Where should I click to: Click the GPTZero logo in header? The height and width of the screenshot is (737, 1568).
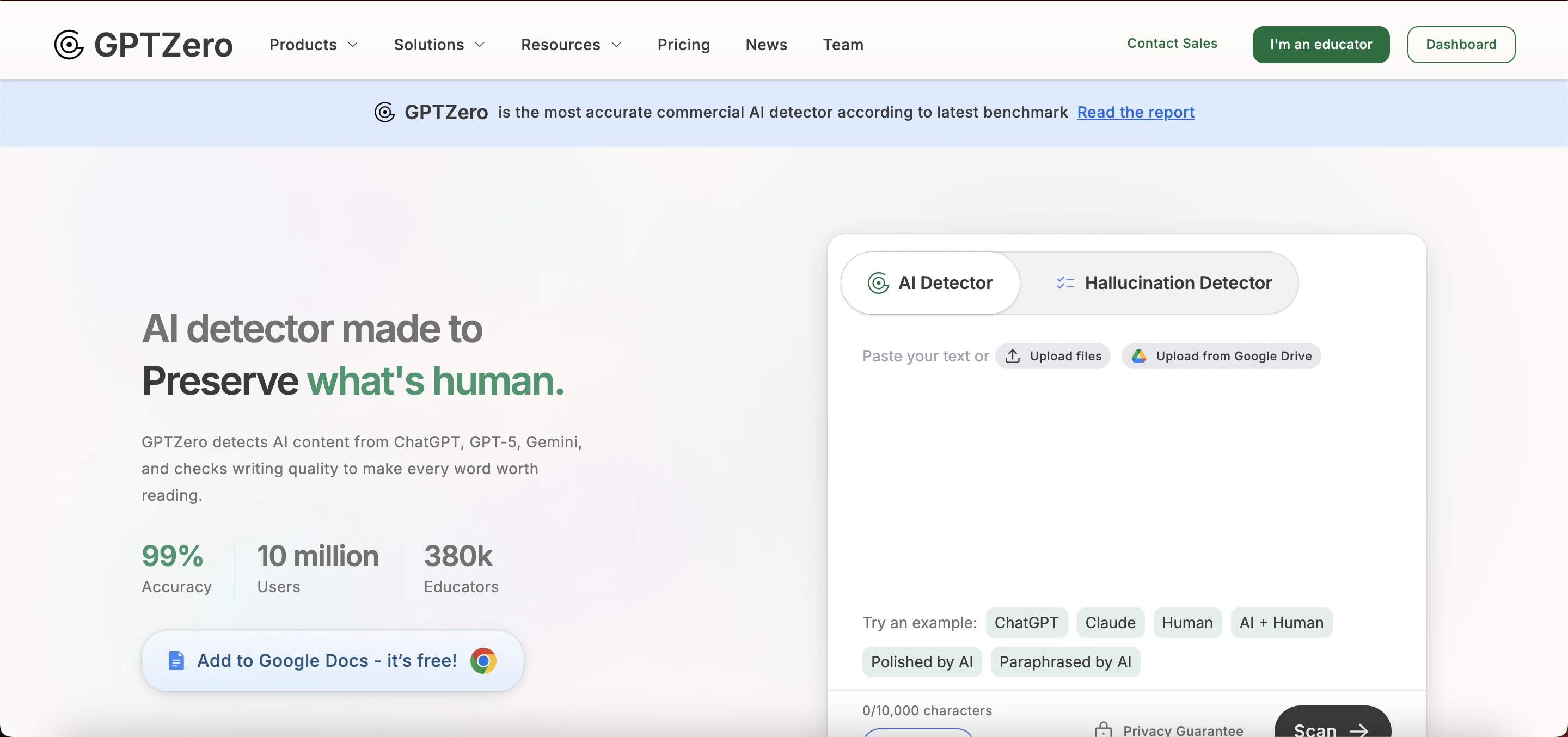143,45
